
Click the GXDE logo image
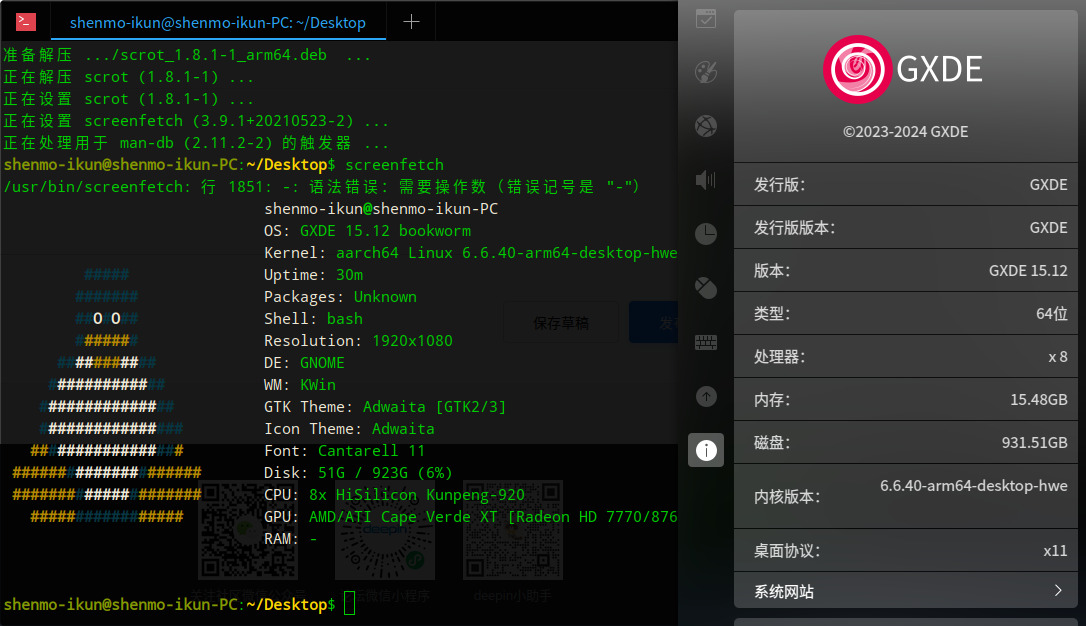(x=857, y=69)
